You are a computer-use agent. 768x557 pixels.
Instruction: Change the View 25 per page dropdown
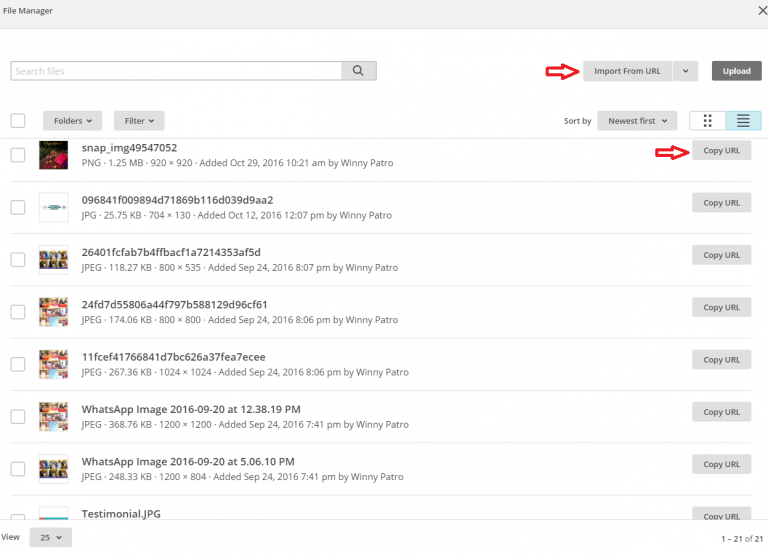click(x=50, y=538)
